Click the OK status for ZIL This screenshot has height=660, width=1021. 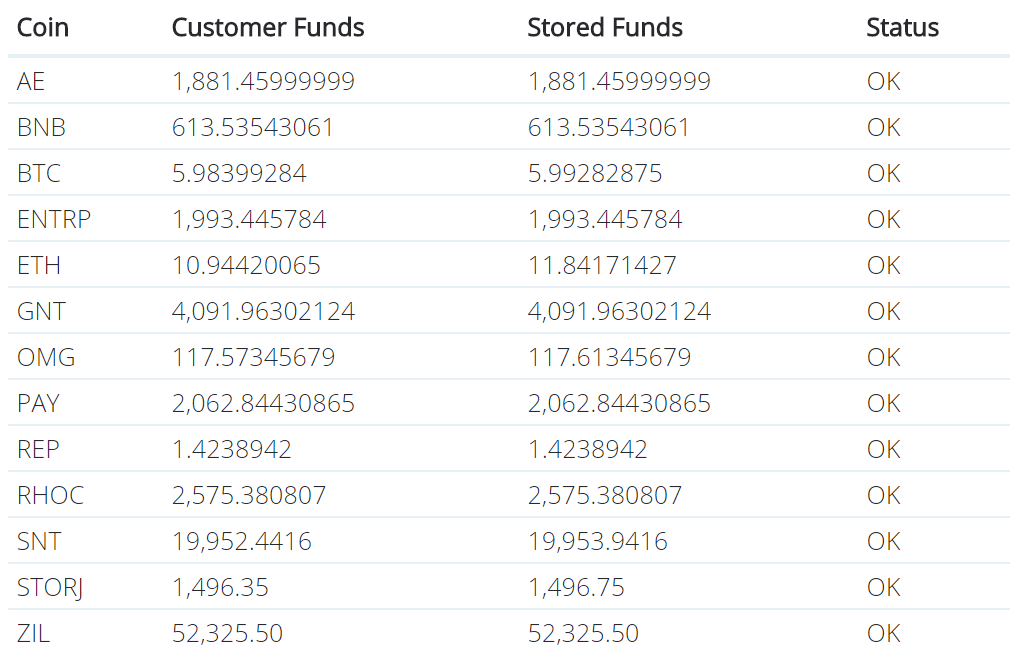point(883,634)
